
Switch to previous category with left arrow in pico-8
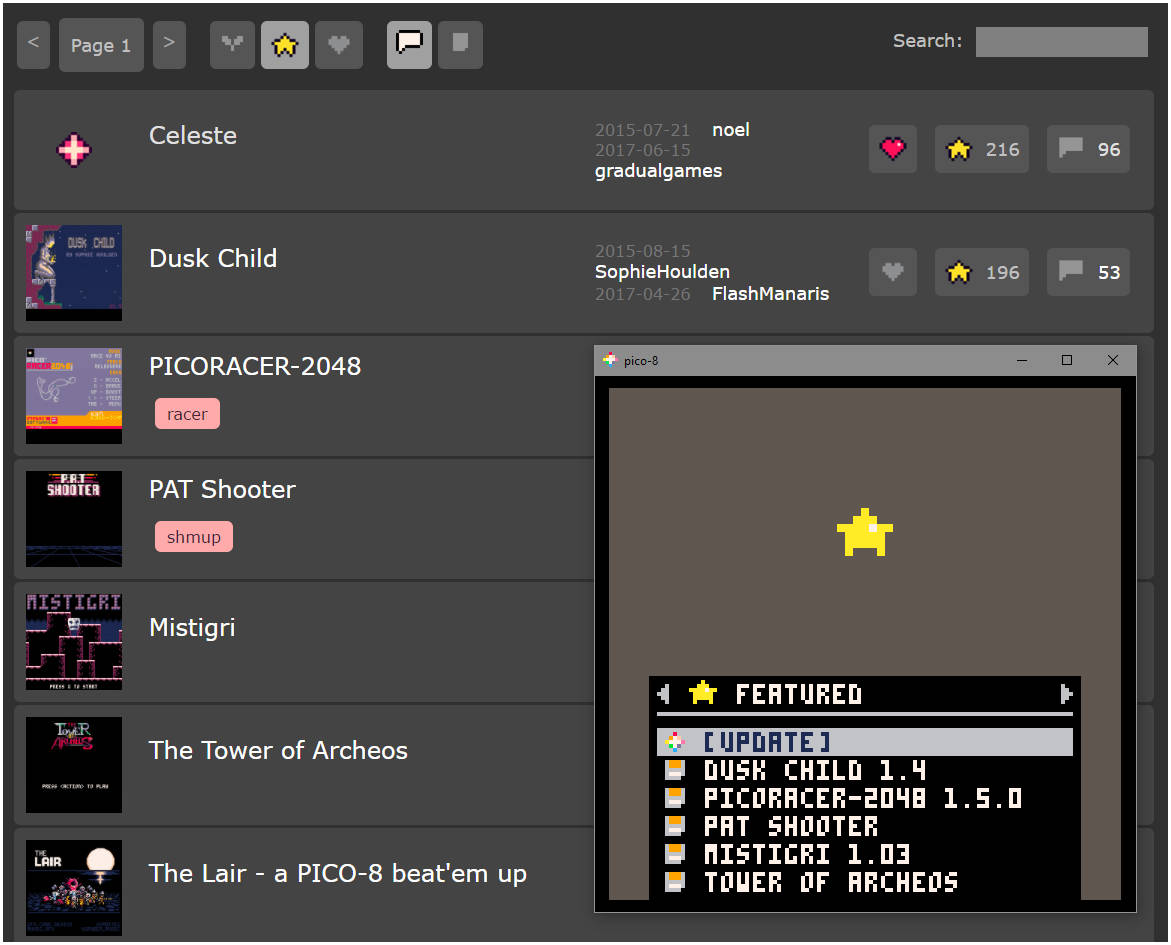[663, 694]
